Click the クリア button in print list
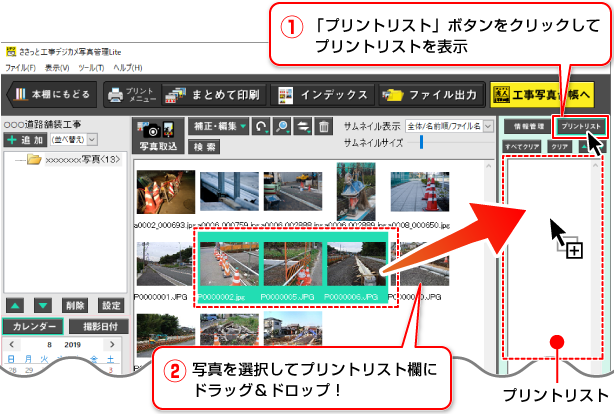614x414 pixels. coord(560,147)
